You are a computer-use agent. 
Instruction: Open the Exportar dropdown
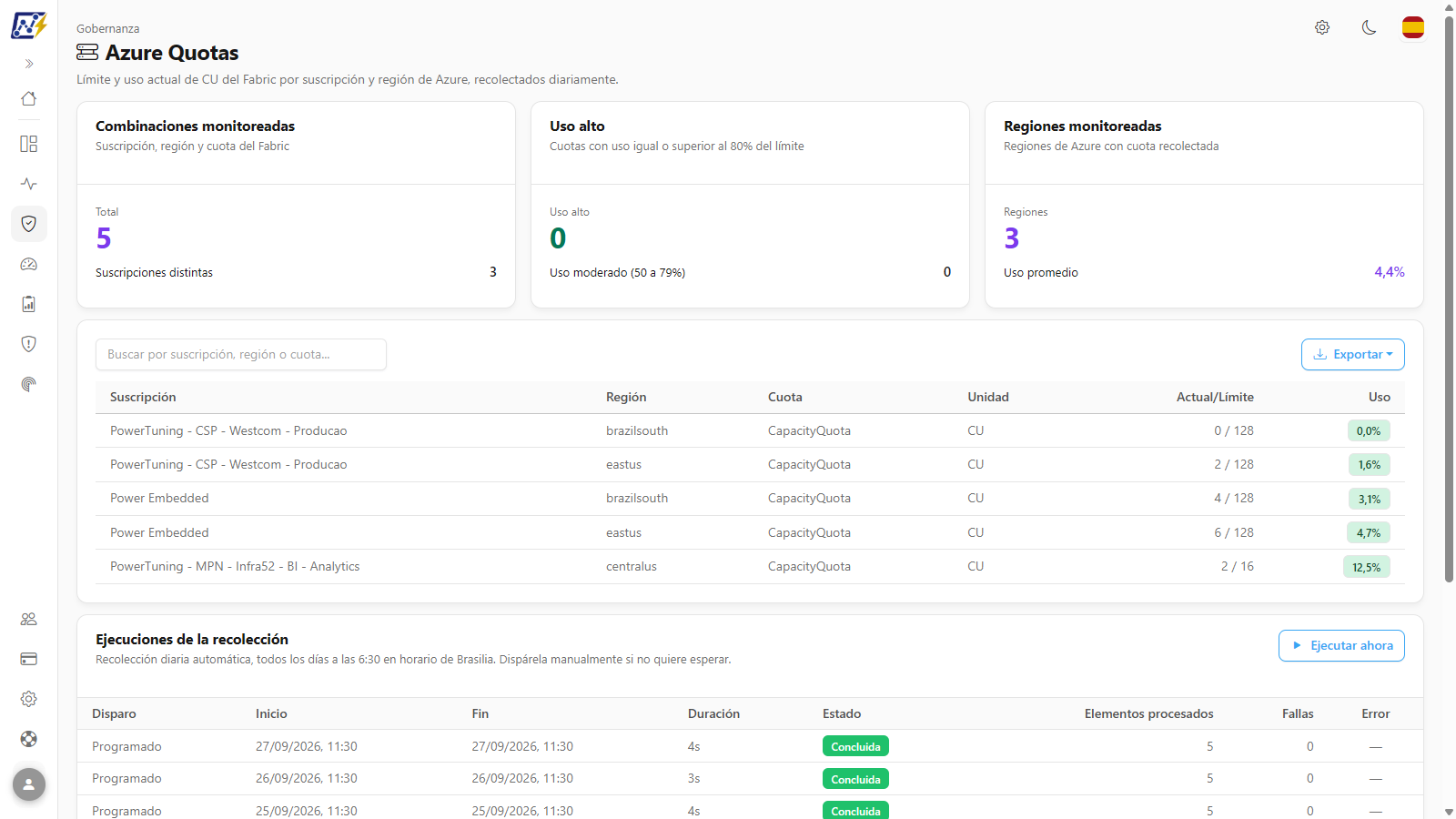[x=1353, y=355]
